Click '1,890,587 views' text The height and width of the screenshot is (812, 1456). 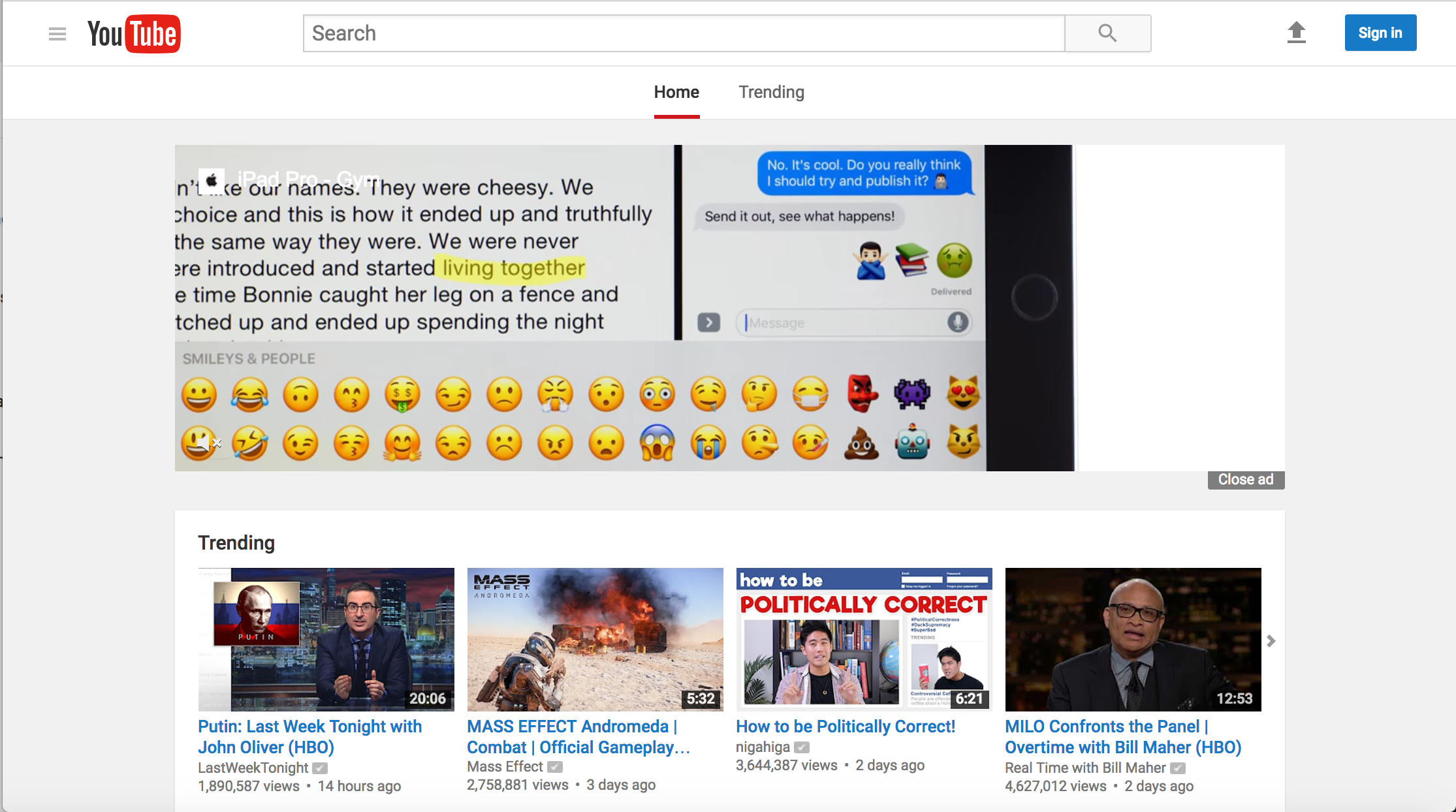[x=249, y=787]
